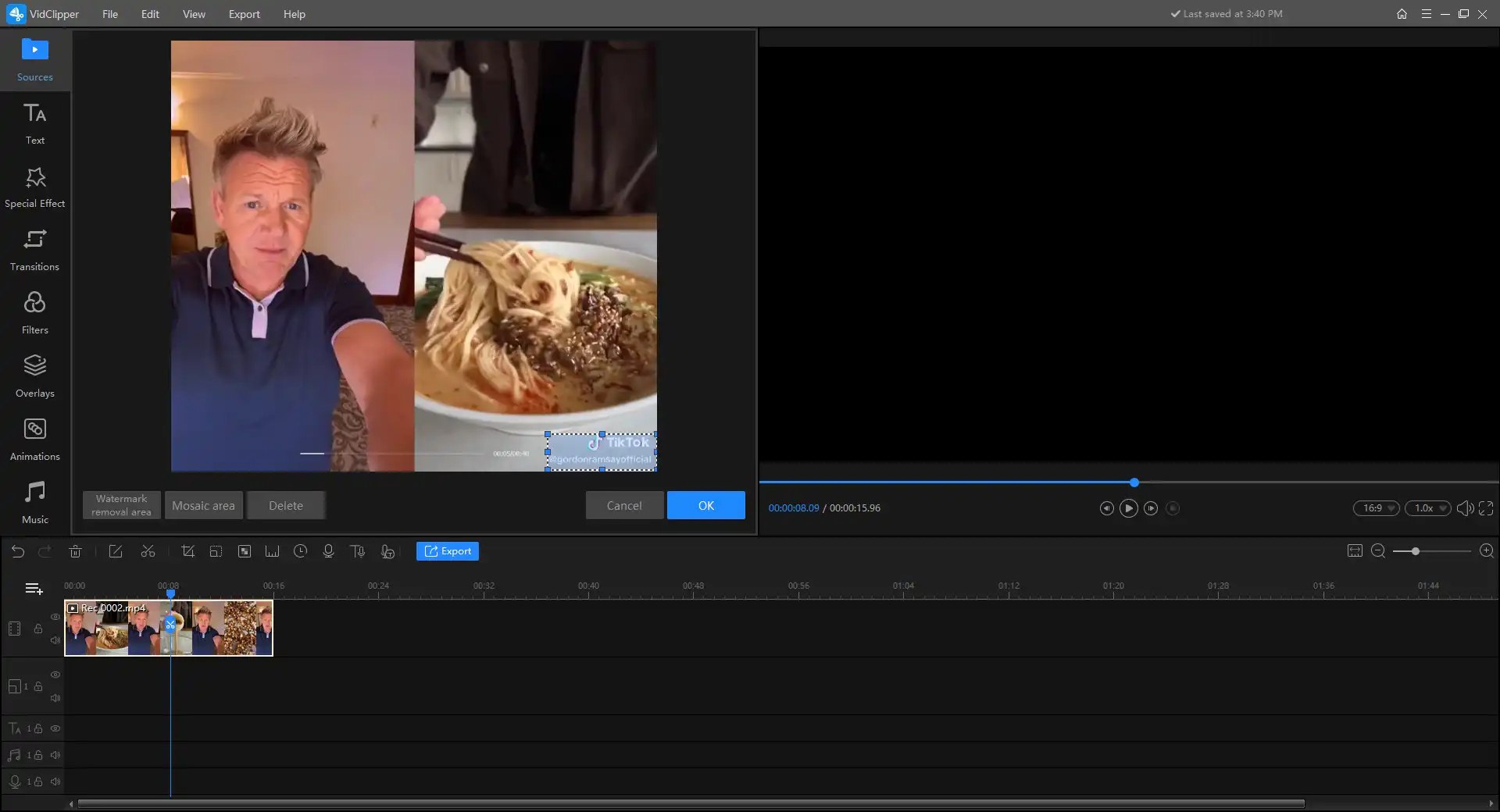Image resolution: width=1500 pixels, height=812 pixels.
Task: Click the speech-to-text icon
Action: (x=387, y=551)
